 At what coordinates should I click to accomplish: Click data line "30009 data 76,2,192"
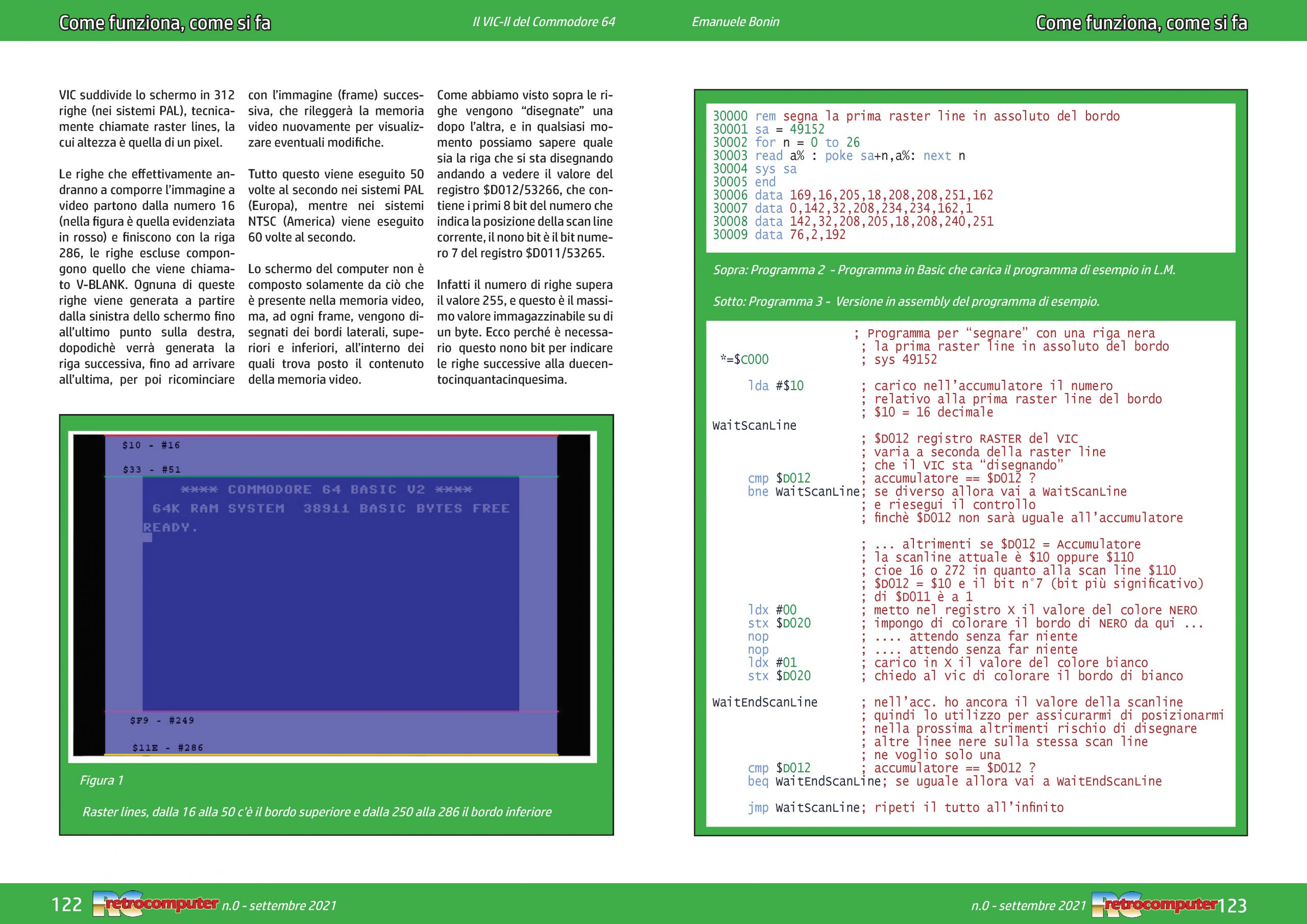tap(779, 234)
